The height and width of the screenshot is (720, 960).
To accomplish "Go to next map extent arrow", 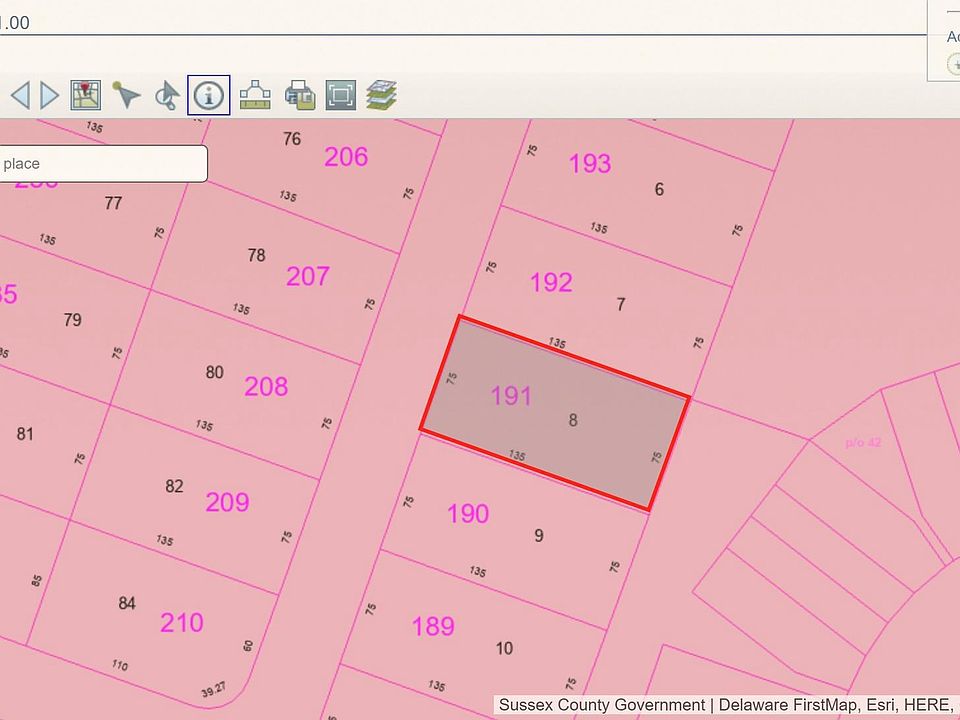I will pos(49,95).
